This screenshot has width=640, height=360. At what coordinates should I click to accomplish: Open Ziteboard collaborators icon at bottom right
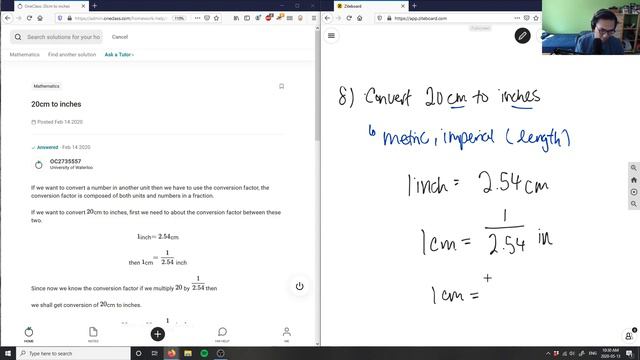pyautogui.click(x=629, y=336)
